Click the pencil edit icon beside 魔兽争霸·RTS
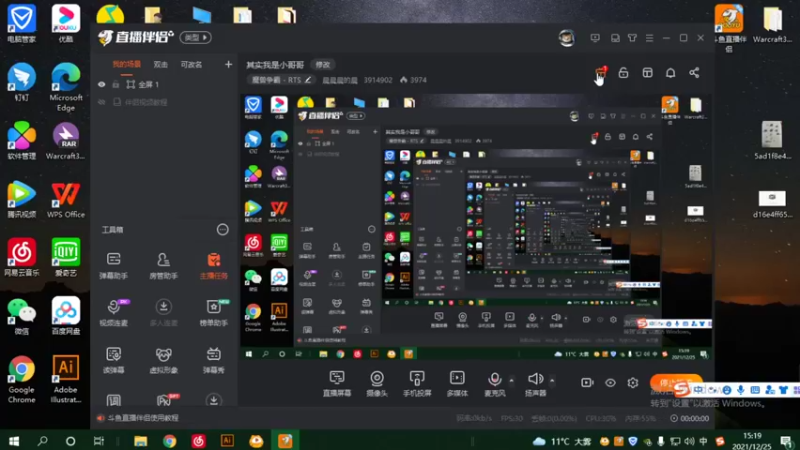 pos(308,80)
